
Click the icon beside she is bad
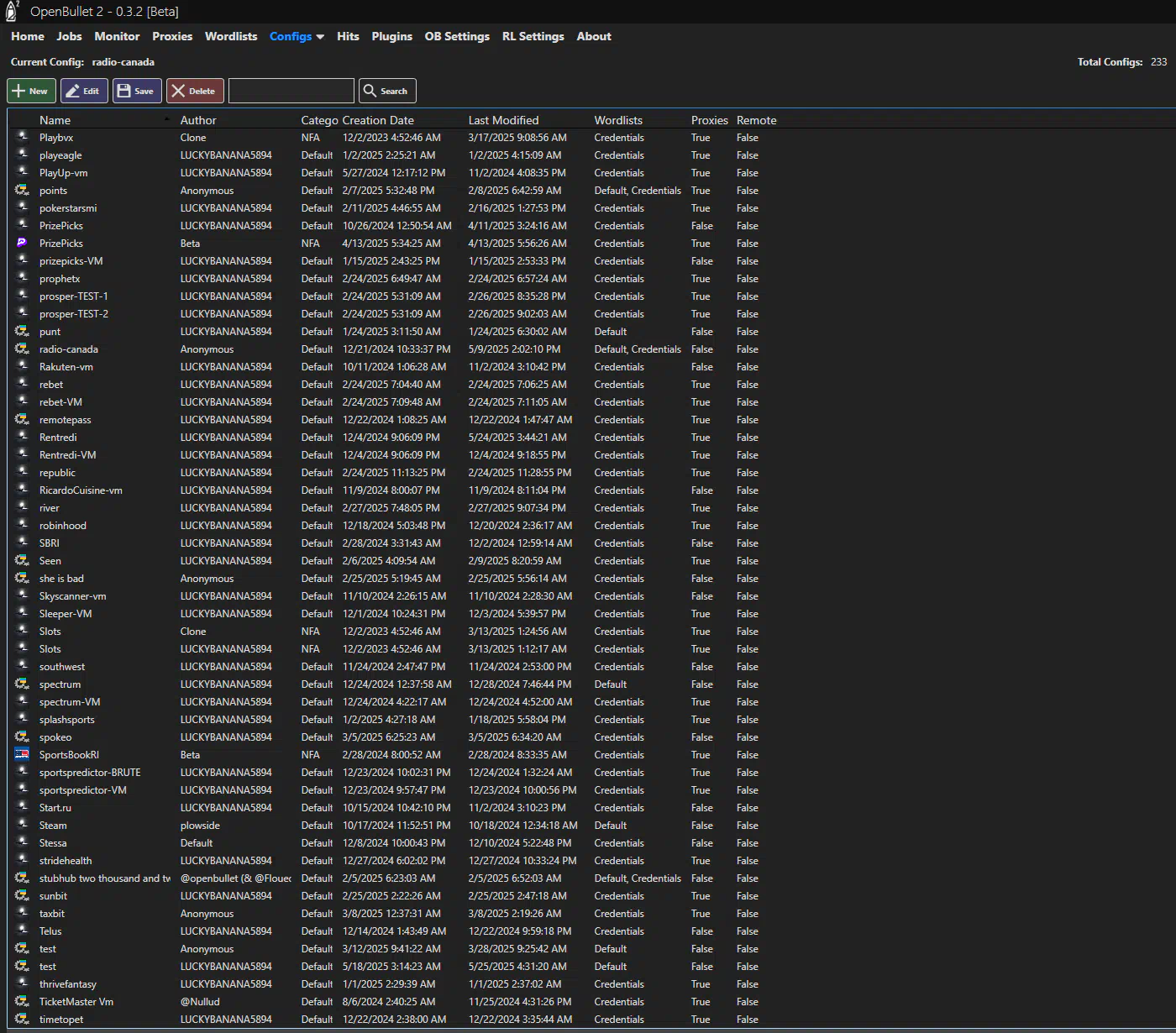pos(23,578)
